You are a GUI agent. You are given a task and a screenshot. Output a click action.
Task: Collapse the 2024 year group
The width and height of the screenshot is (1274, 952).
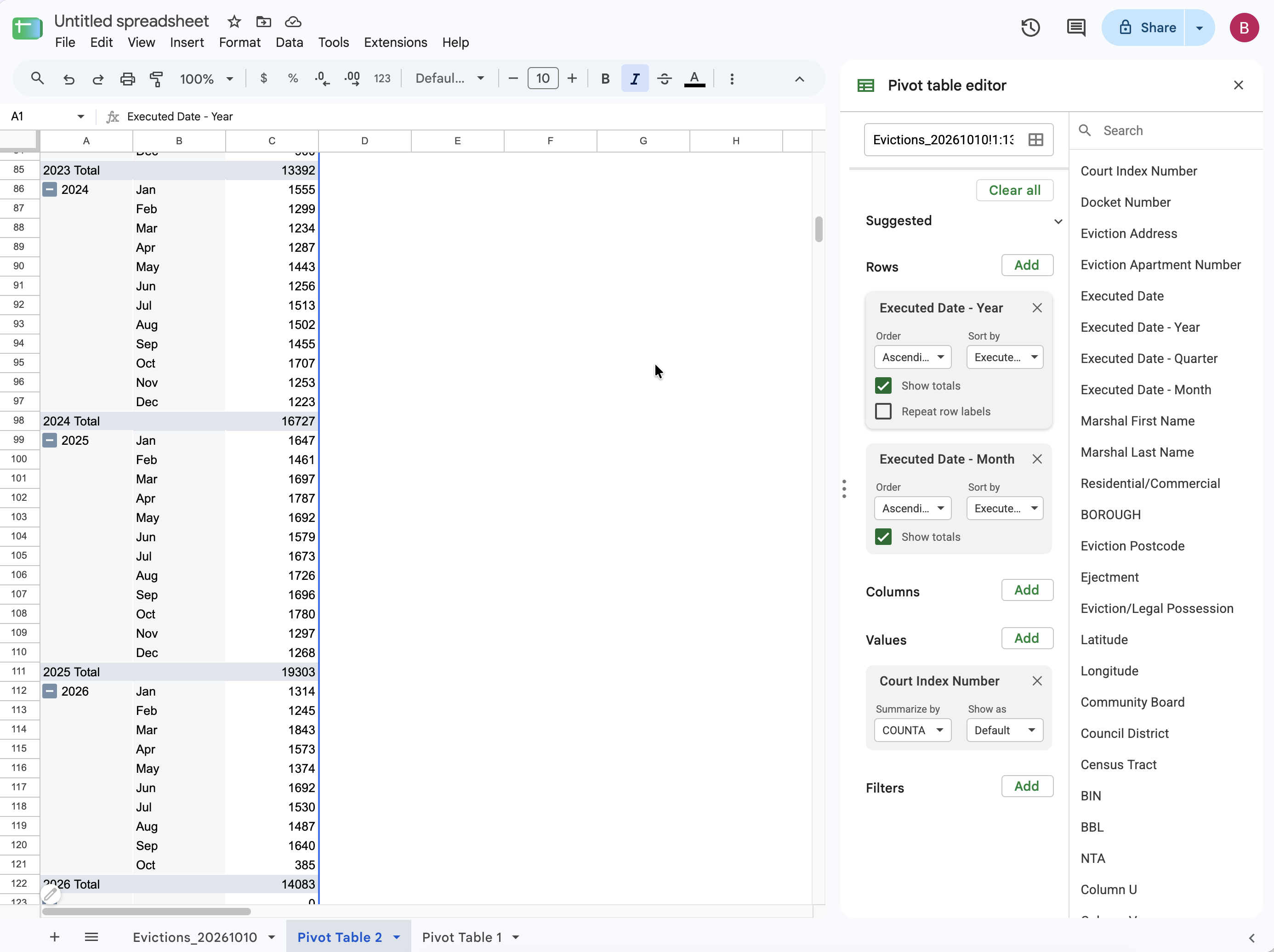click(x=50, y=189)
